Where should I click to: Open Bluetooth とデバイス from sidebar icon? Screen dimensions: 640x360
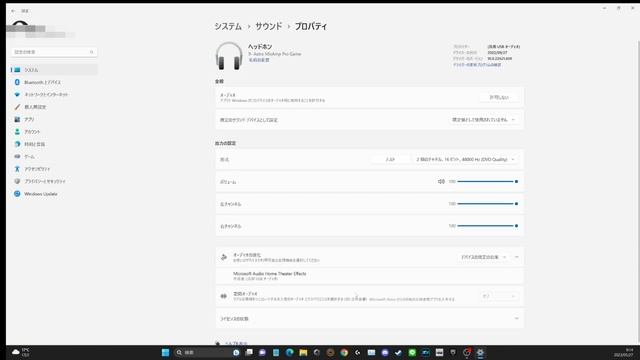[17, 82]
